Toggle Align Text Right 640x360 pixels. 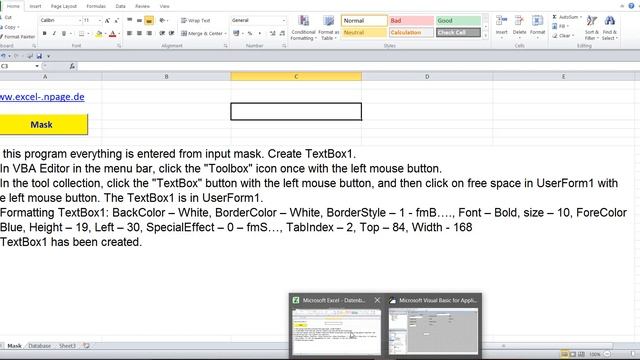pyautogui.click(x=149, y=33)
